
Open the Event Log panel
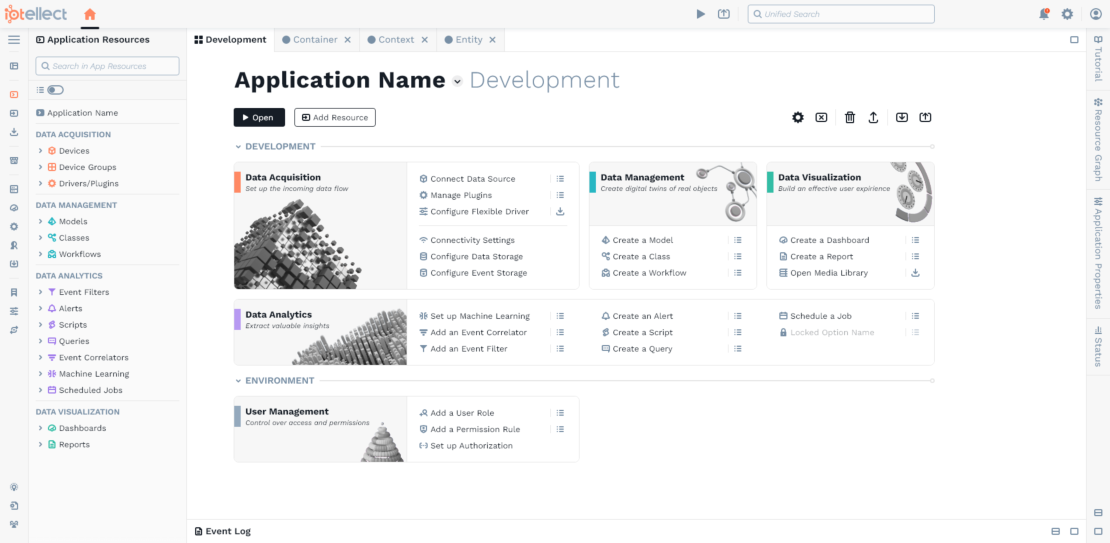tap(222, 531)
